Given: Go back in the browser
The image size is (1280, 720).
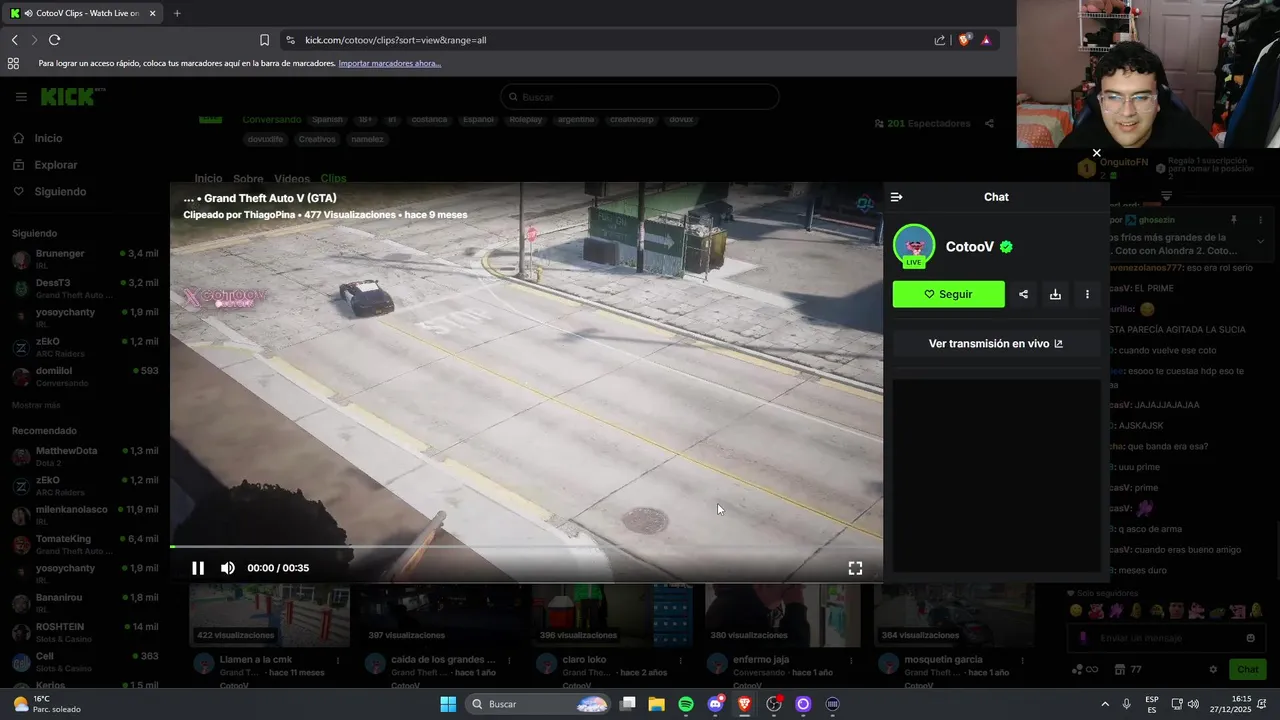Looking at the screenshot, I should 14,40.
